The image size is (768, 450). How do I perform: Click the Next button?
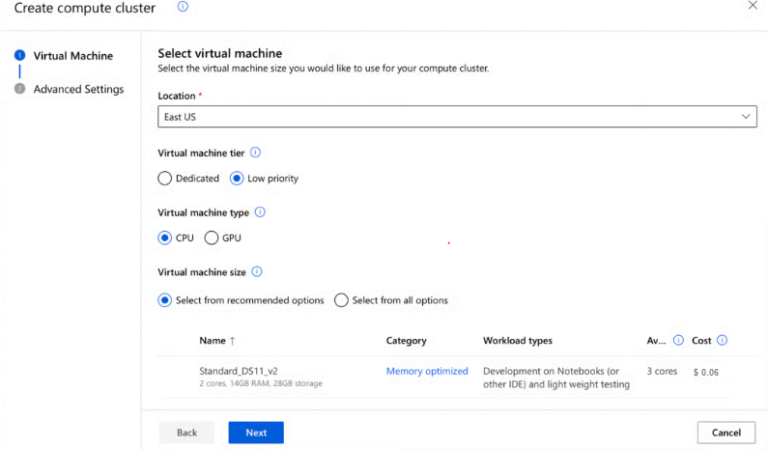point(256,432)
